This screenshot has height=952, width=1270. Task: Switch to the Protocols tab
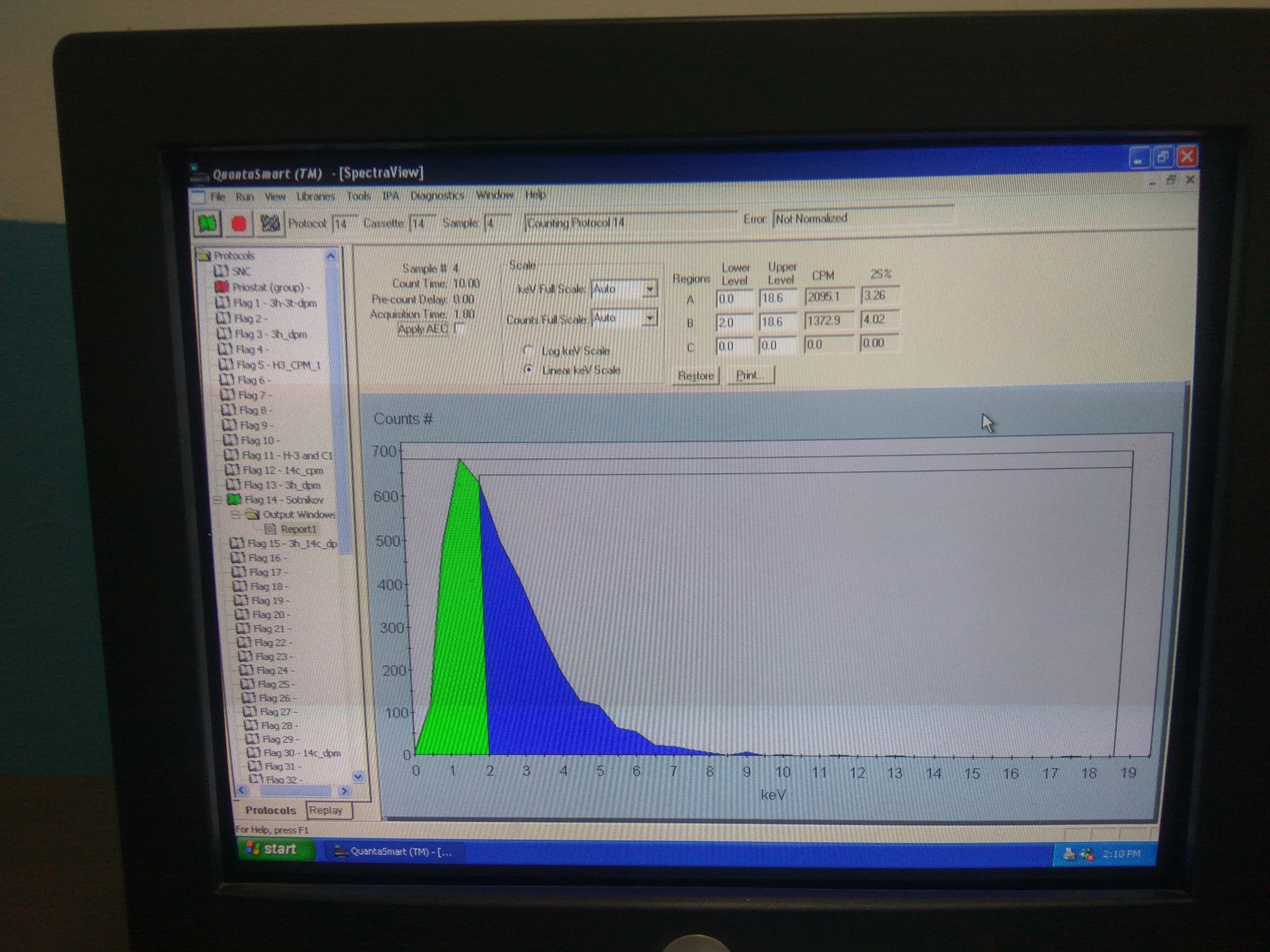click(270, 810)
